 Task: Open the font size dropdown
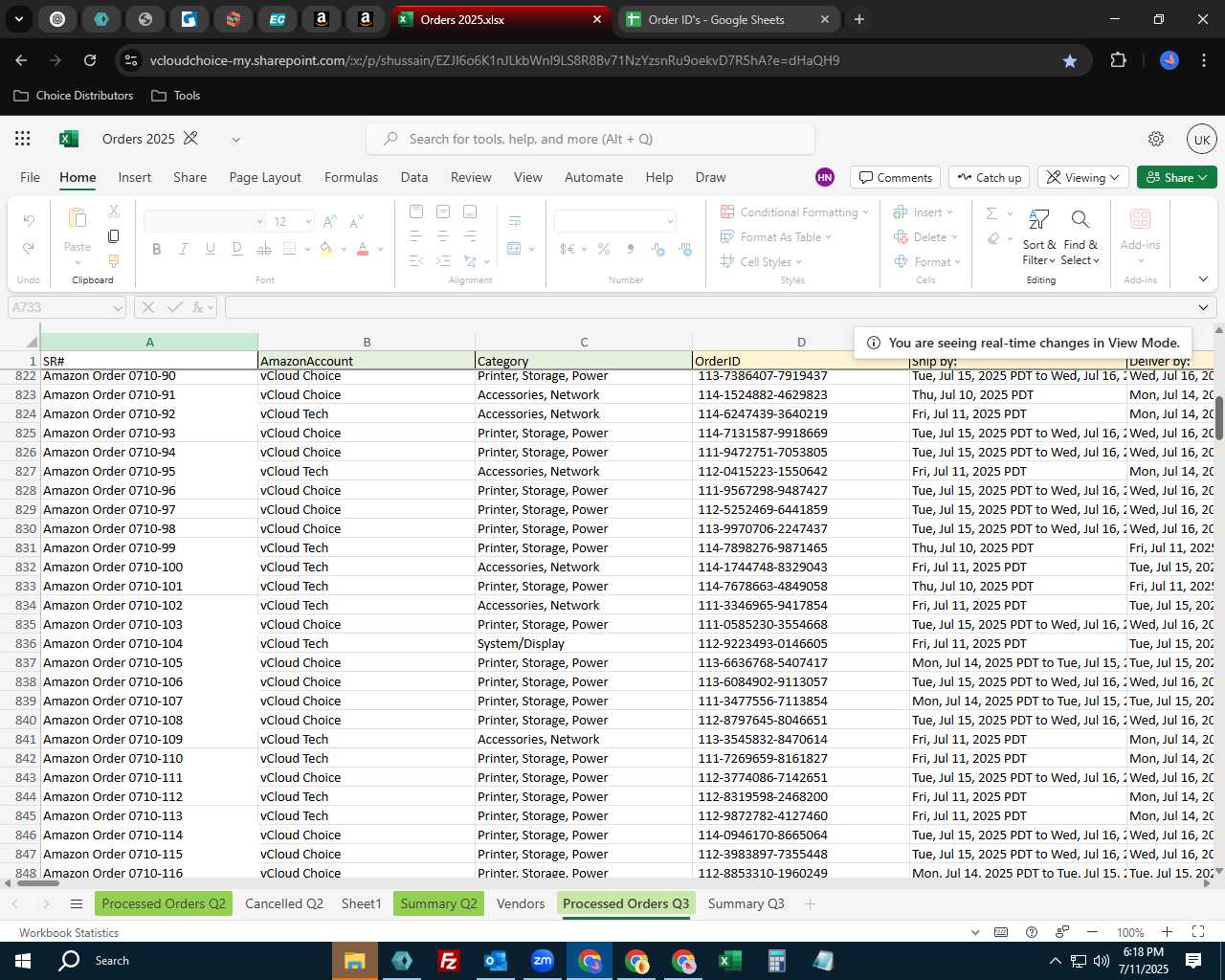pos(308,222)
